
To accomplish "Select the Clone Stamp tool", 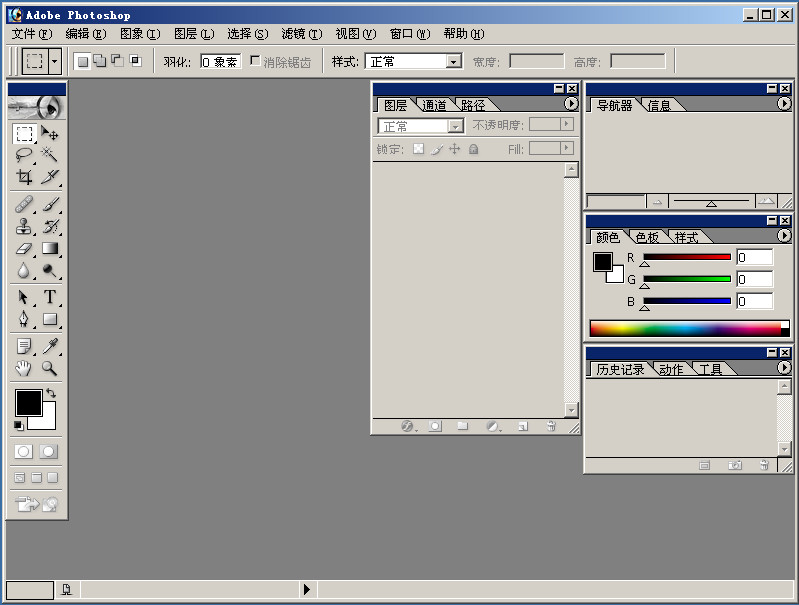I will [24, 226].
